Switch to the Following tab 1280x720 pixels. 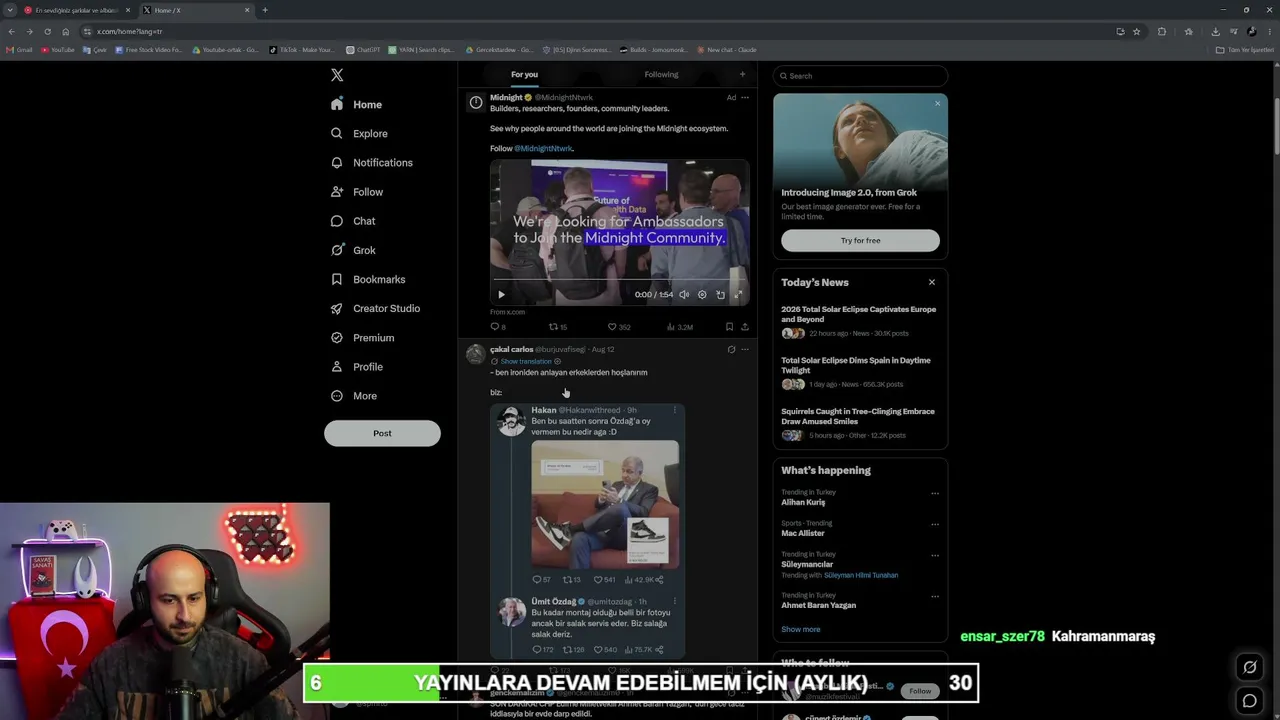pyautogui.click(x=661, y=74)
